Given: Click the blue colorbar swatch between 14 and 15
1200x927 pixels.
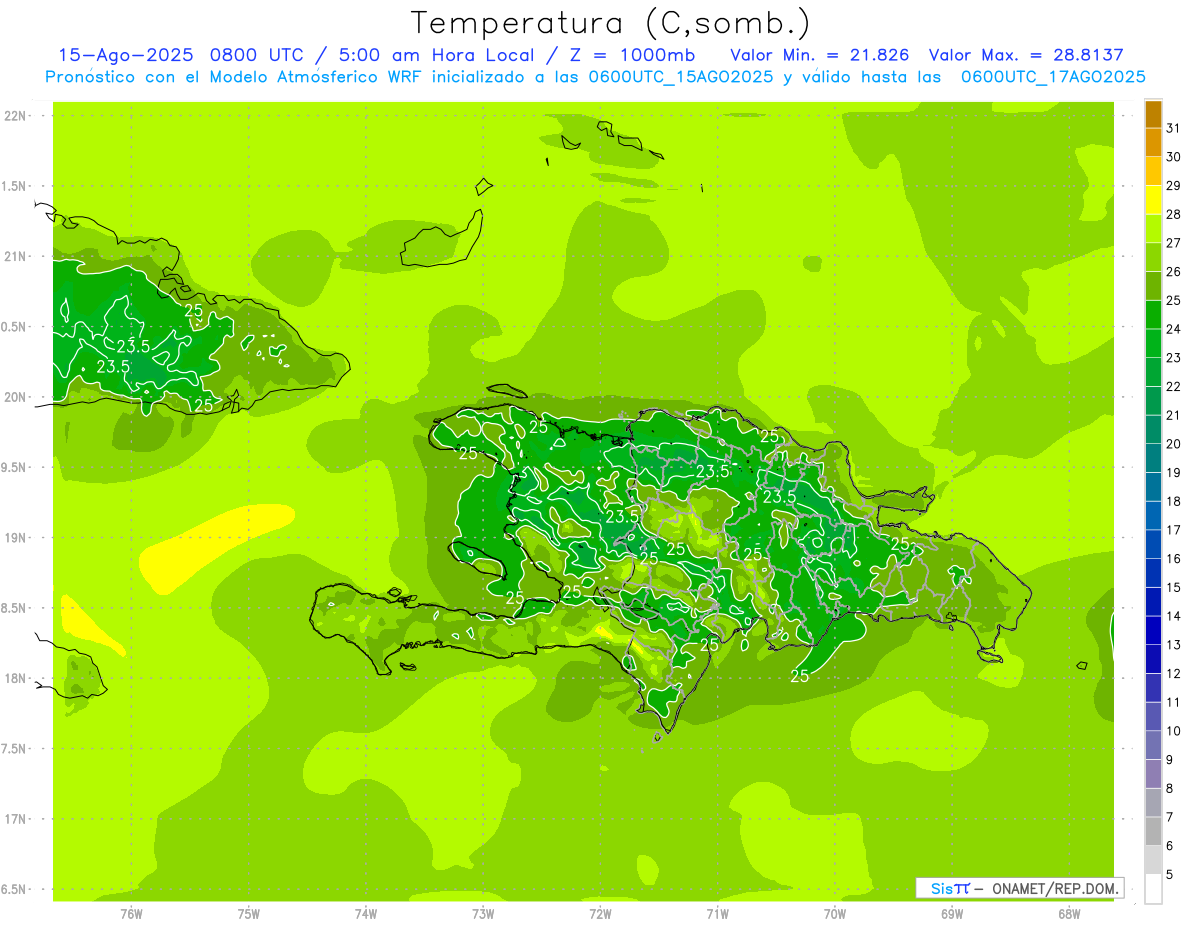Looking at the screenshot, I should (1153, 602).
